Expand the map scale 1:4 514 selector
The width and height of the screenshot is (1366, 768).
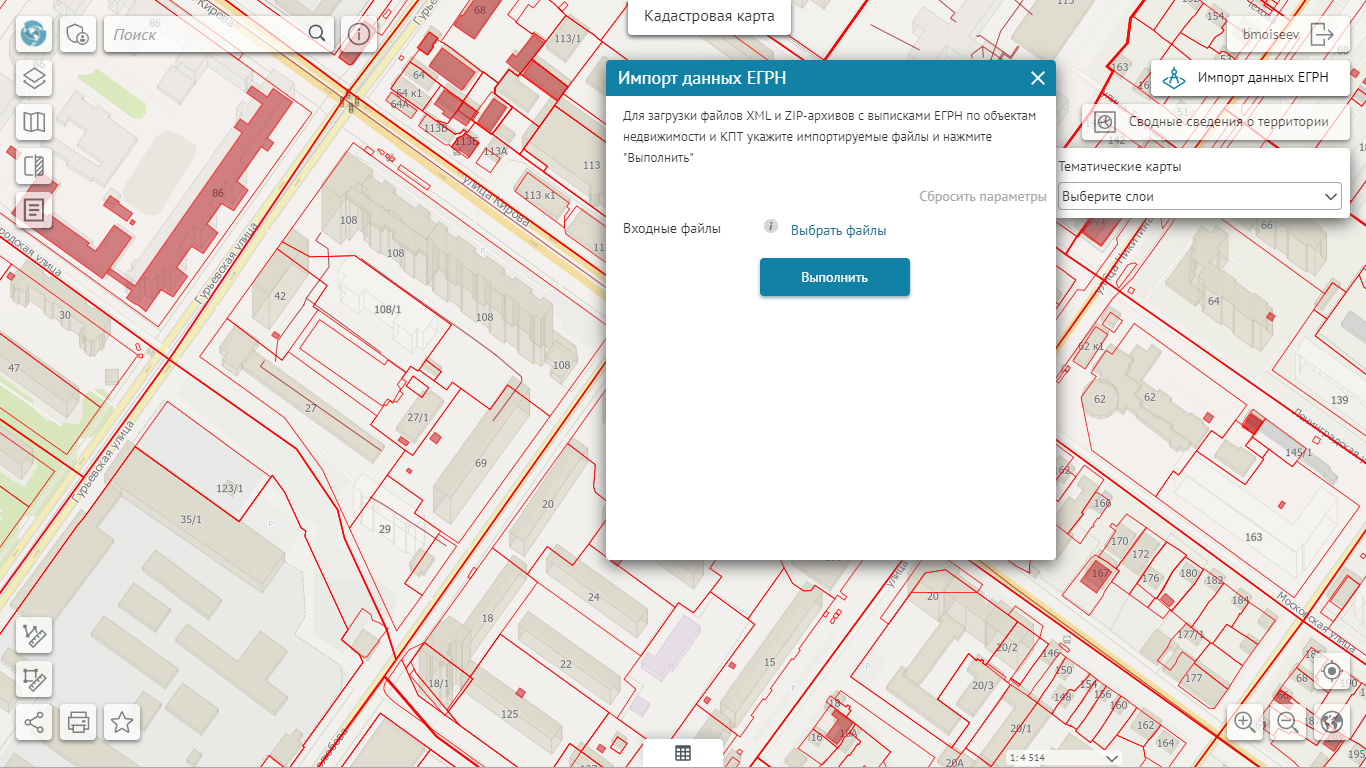[x=1064, y=758]
